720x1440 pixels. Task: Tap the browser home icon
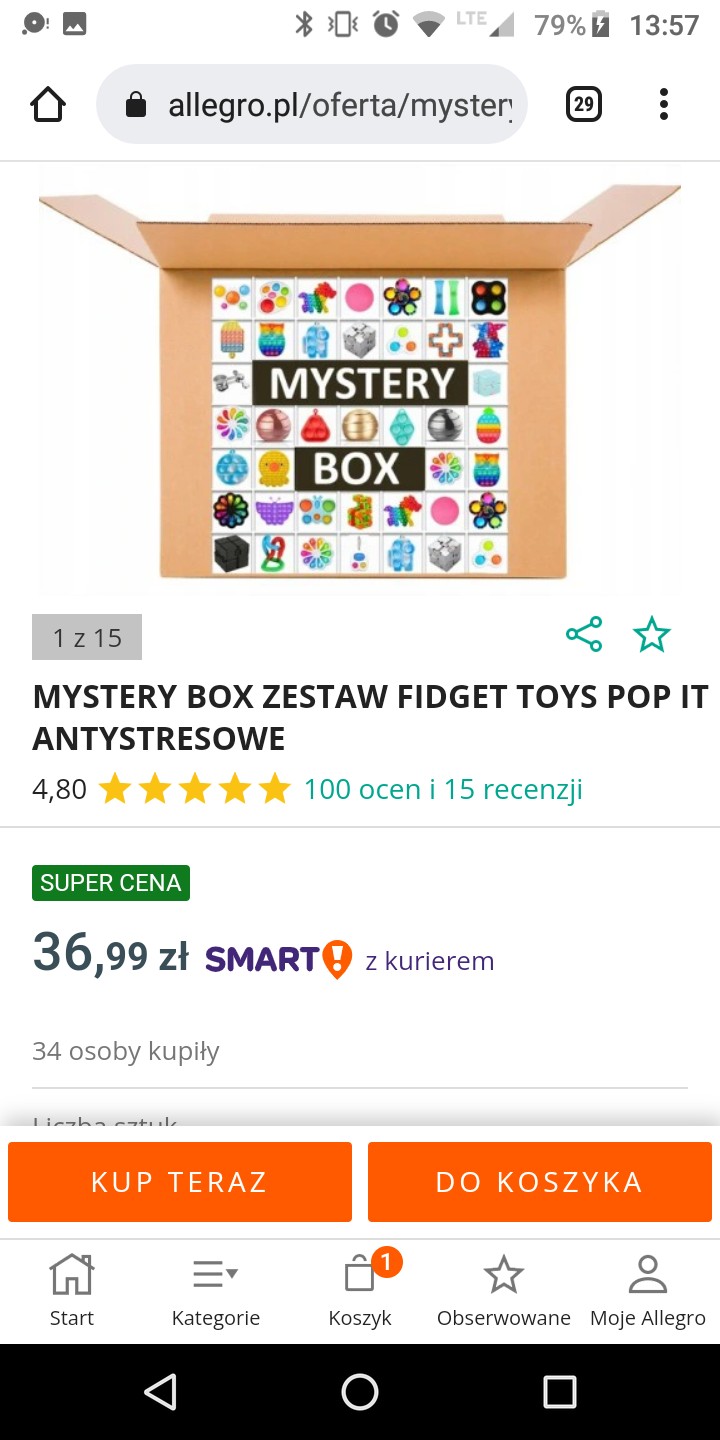click(x=48, y=104)
